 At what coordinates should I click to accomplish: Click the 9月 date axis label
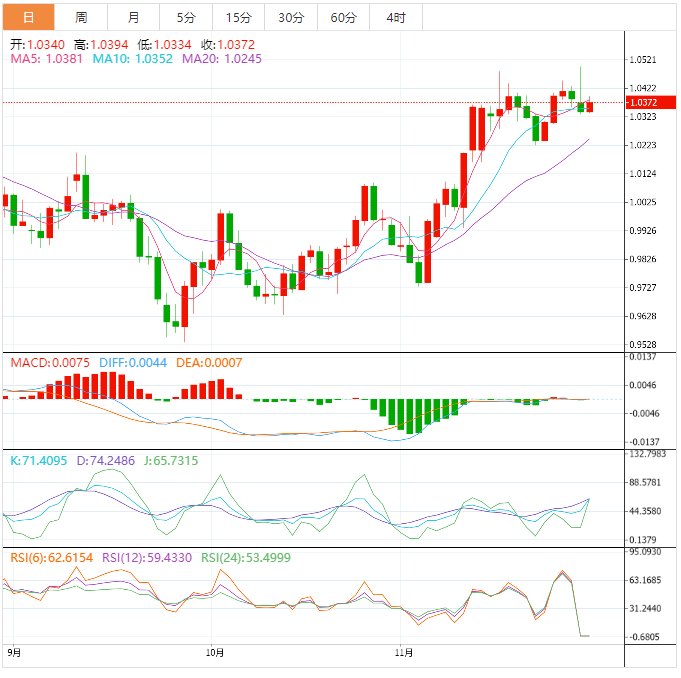click(14, 652)
